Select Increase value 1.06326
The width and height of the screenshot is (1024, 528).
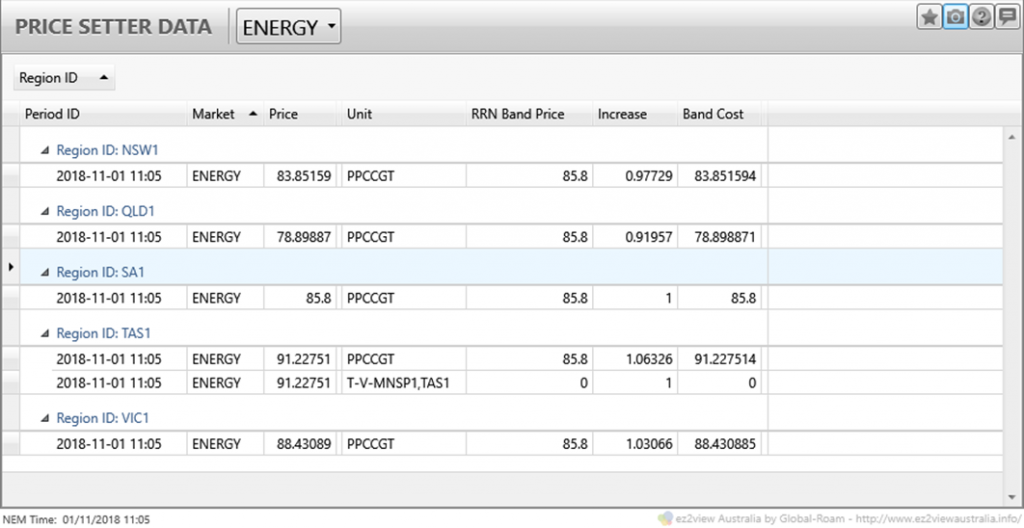[635, 359]
